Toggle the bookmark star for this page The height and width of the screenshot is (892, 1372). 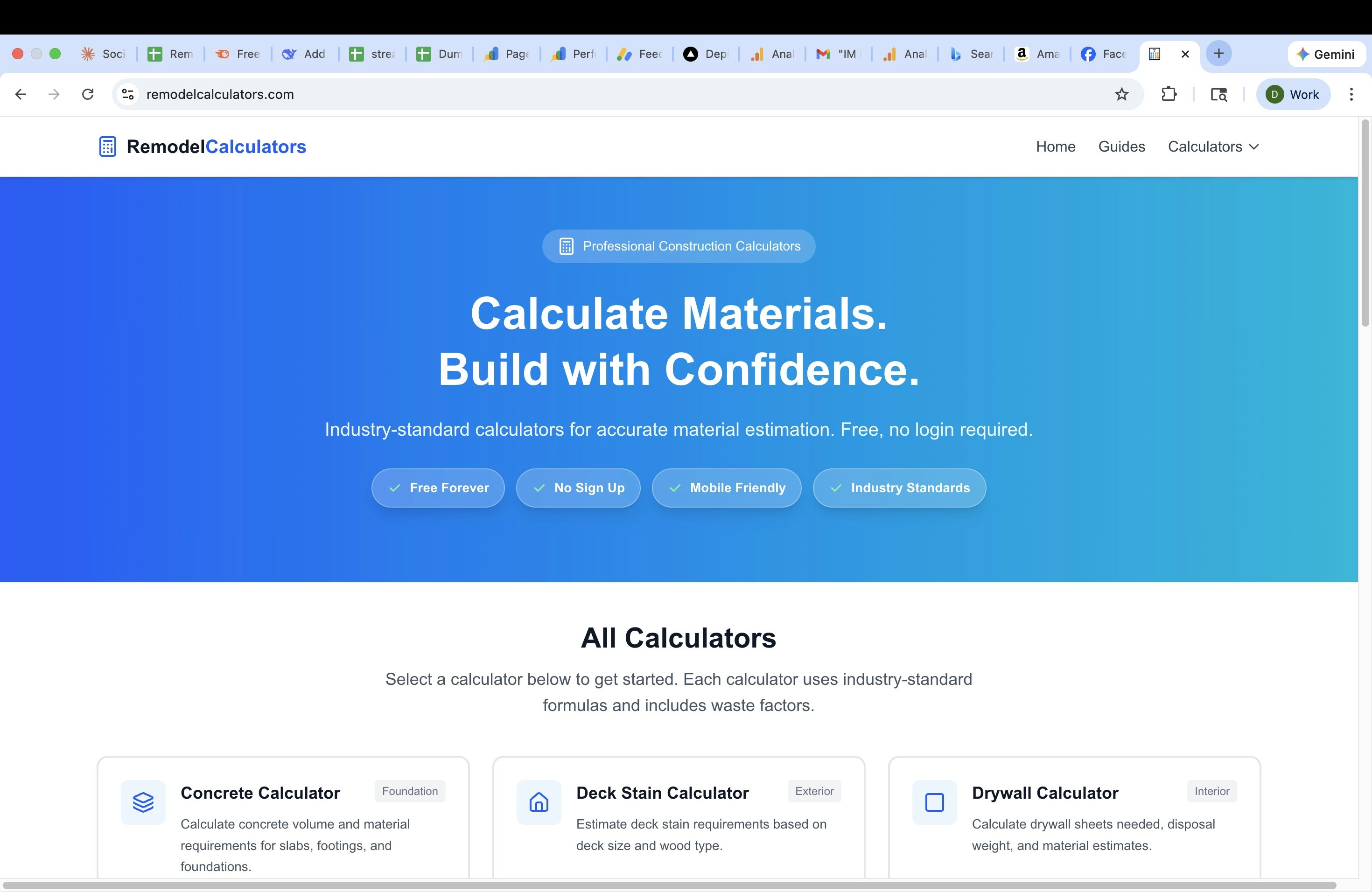click(1122, 94)
